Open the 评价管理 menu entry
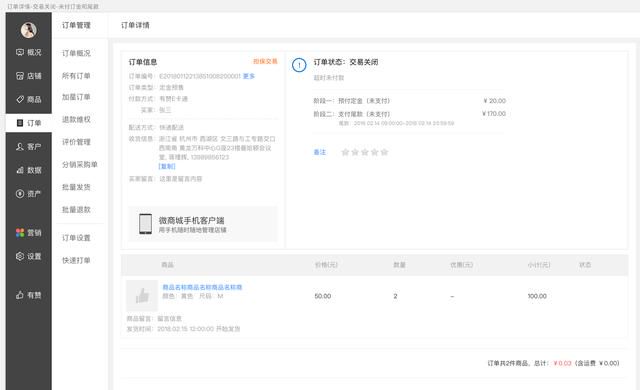 tap(76, 142)
